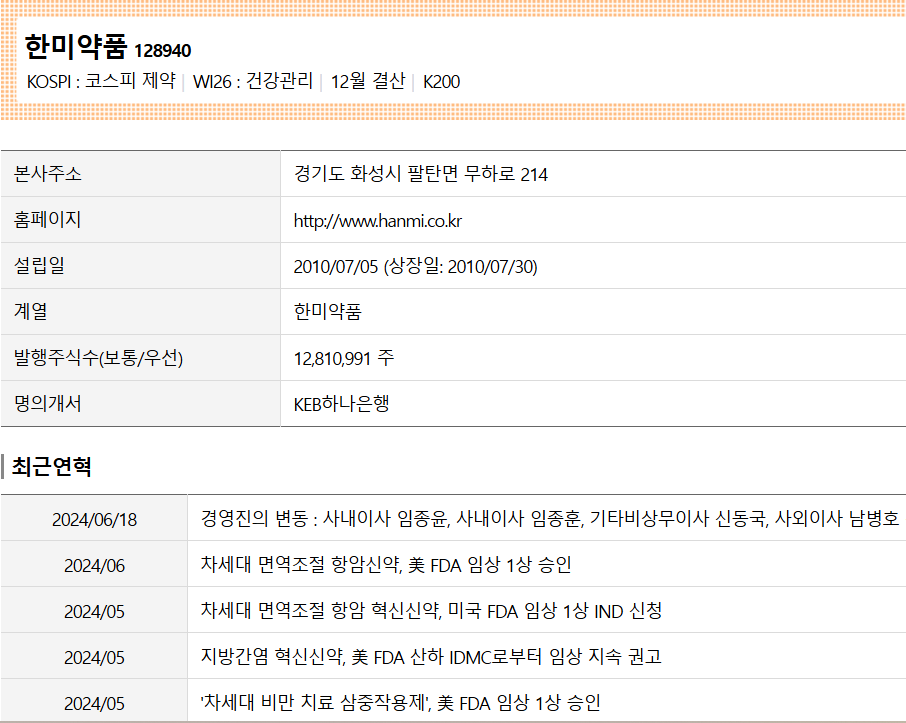Click the 계열 value 한미약품
Image resolution: width=906 pixels, height=723 pixels.
pyautogui.click(x=328, y=312)
